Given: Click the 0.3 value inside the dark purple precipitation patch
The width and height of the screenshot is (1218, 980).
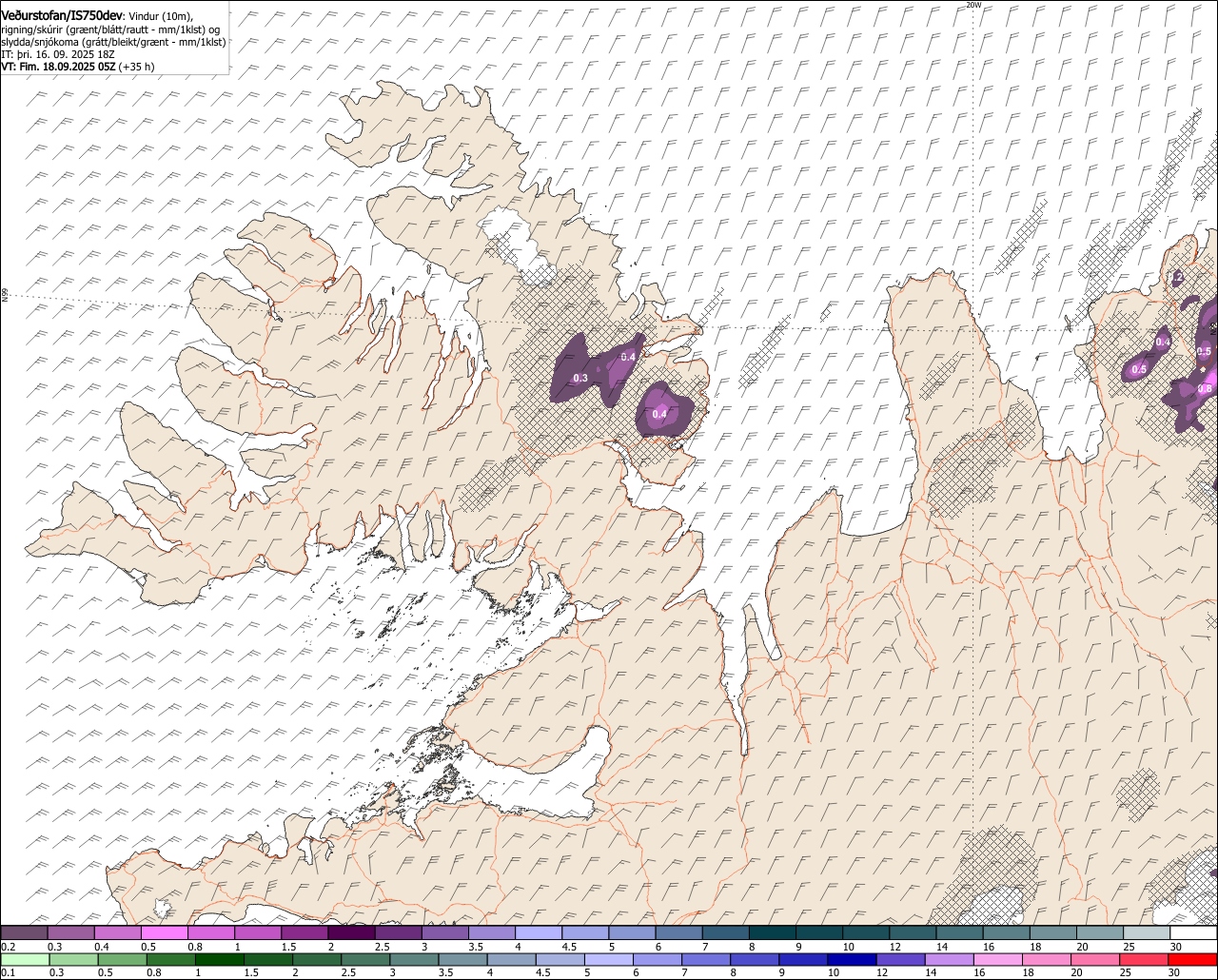Looking at the screenshot, I should click(x=580, y=378).
